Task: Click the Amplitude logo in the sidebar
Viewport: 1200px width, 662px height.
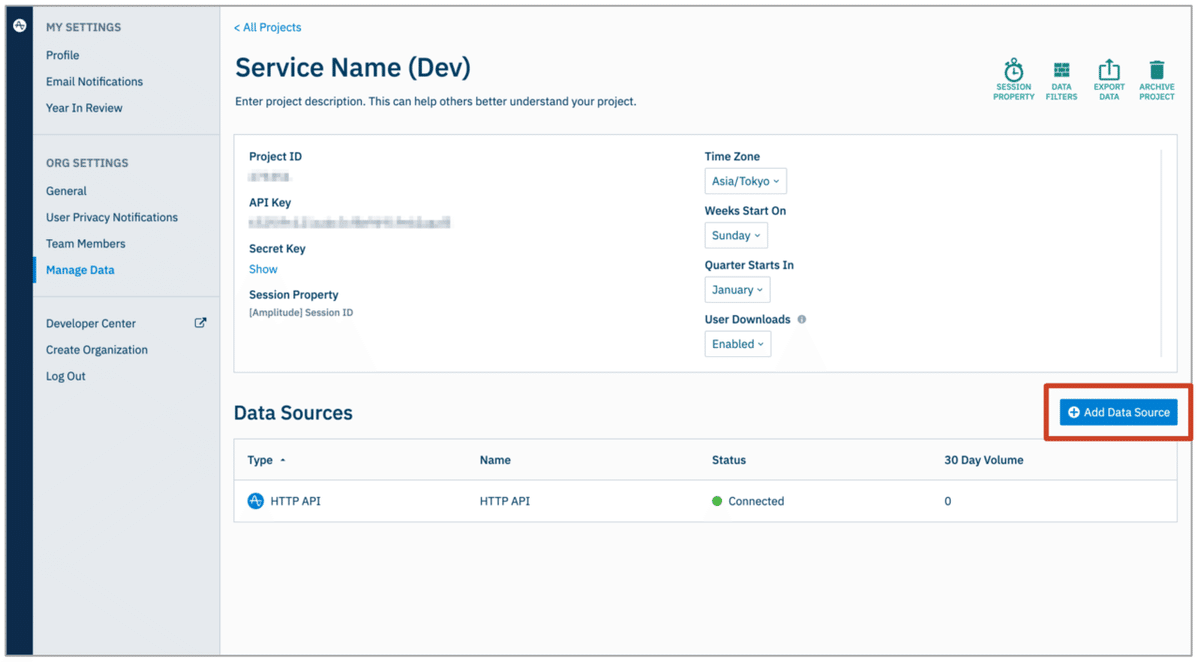Action: click(20, 25)
